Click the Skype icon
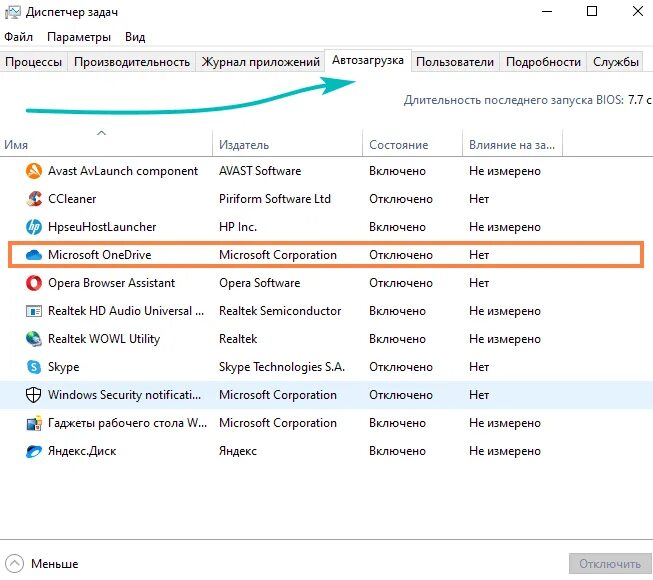Viewport: 653px width, 580px height. pos(34,367)
